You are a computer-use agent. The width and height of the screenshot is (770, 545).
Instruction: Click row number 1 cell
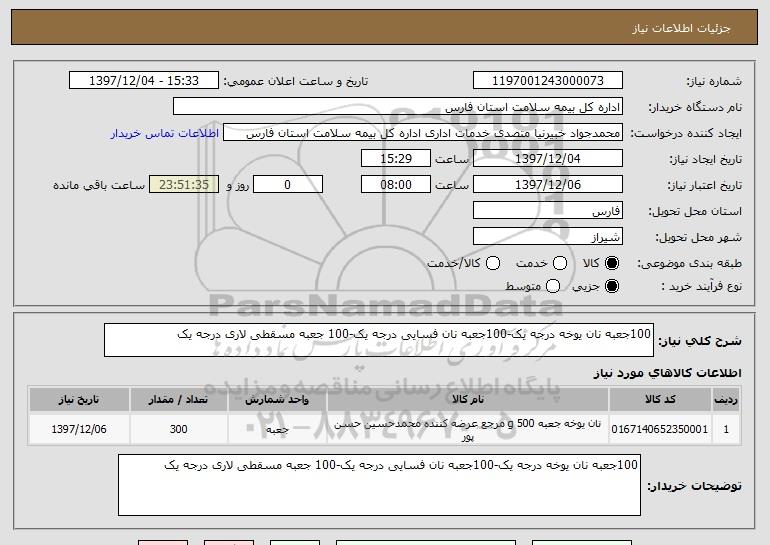(726, 429)
